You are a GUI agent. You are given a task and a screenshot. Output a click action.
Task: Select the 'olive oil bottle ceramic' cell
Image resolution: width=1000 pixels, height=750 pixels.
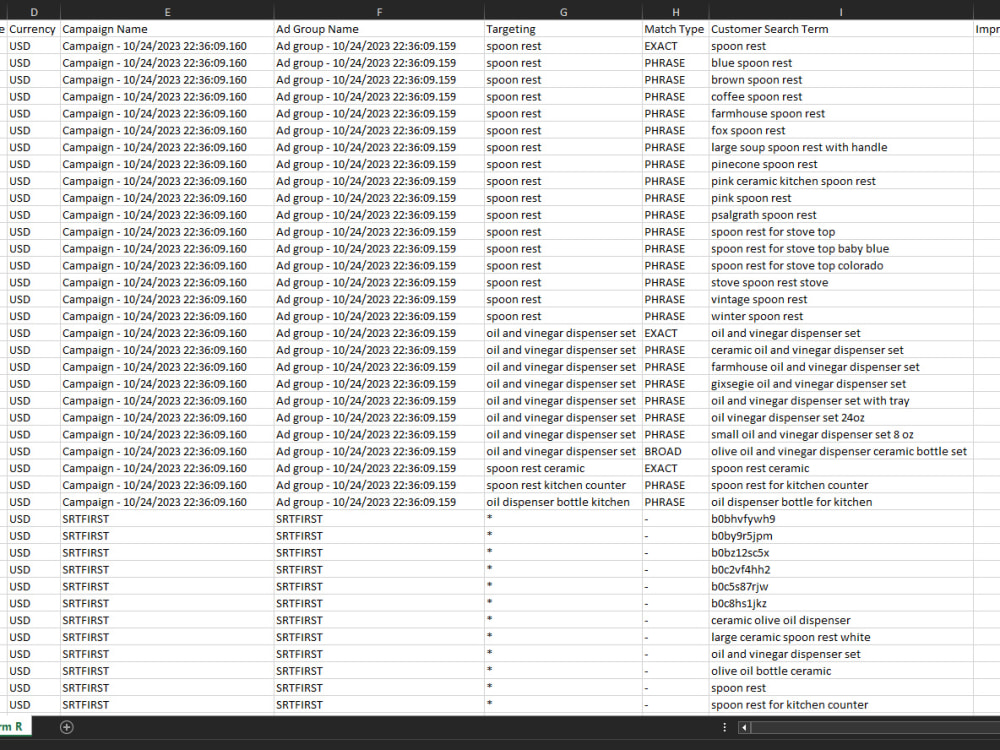841,672
